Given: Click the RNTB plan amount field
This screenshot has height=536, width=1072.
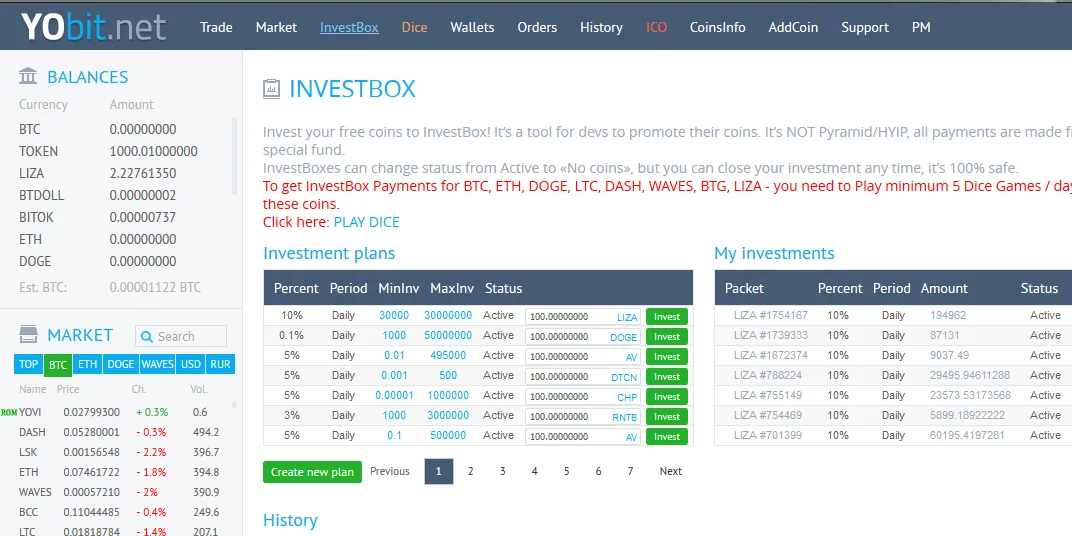Looking at the screenshot, I should [x=583, y=416].
